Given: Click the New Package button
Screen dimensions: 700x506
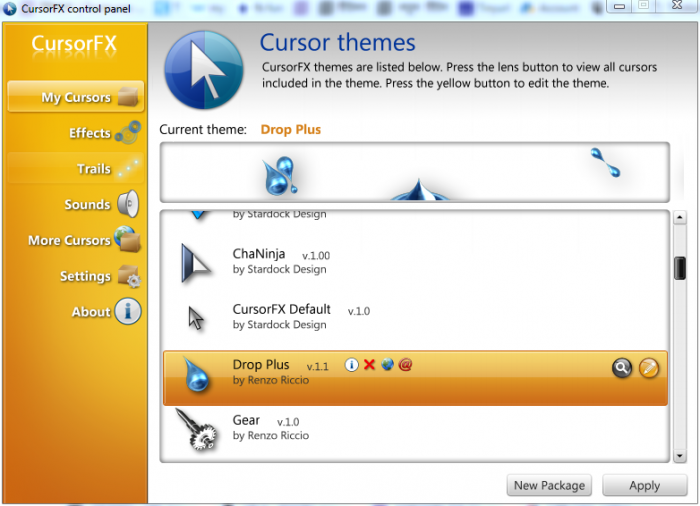Looking at the screenshot, I should click(549, 485).
